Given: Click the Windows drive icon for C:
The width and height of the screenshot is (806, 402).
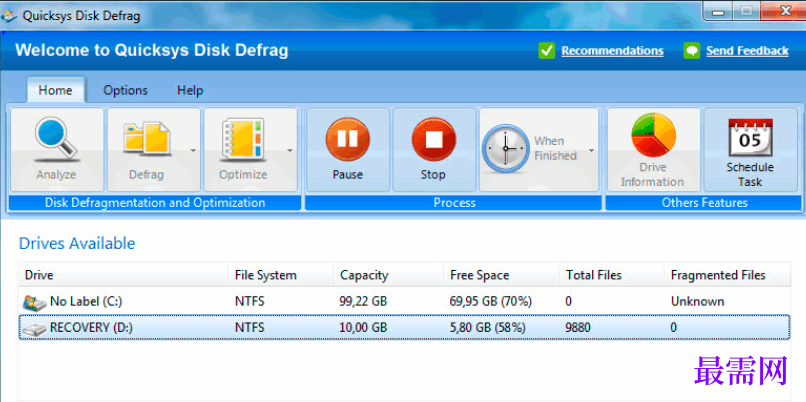Looking at the screenshot, I should click(35, 302).
